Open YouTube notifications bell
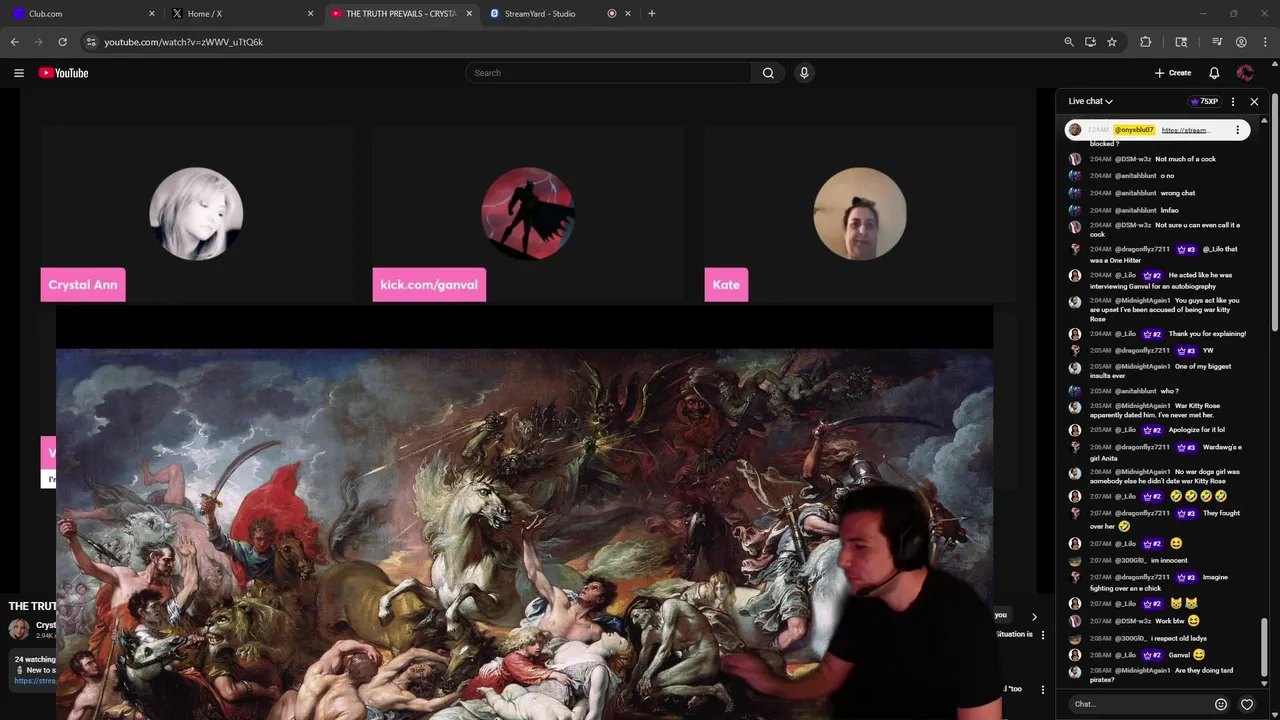The width and height of the screenshot is (1280, 720). coord(1214,73)
